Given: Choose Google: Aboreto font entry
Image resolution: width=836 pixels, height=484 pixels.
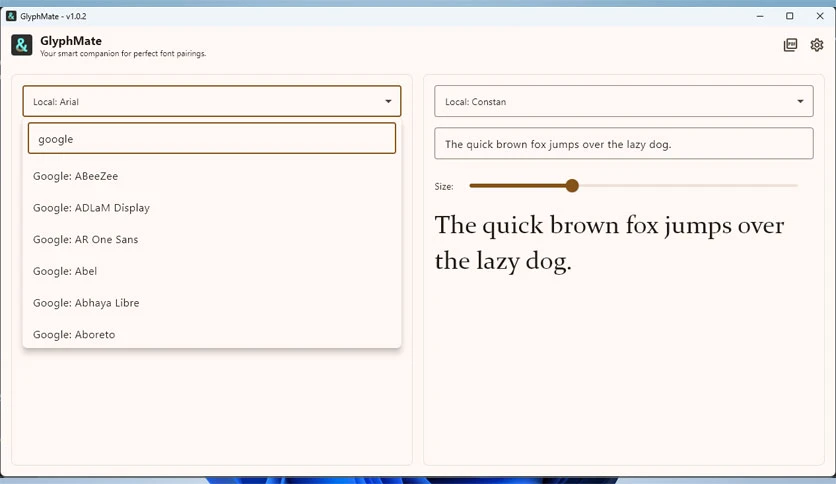Looking at the screenshot, I should tap(212, 335).
